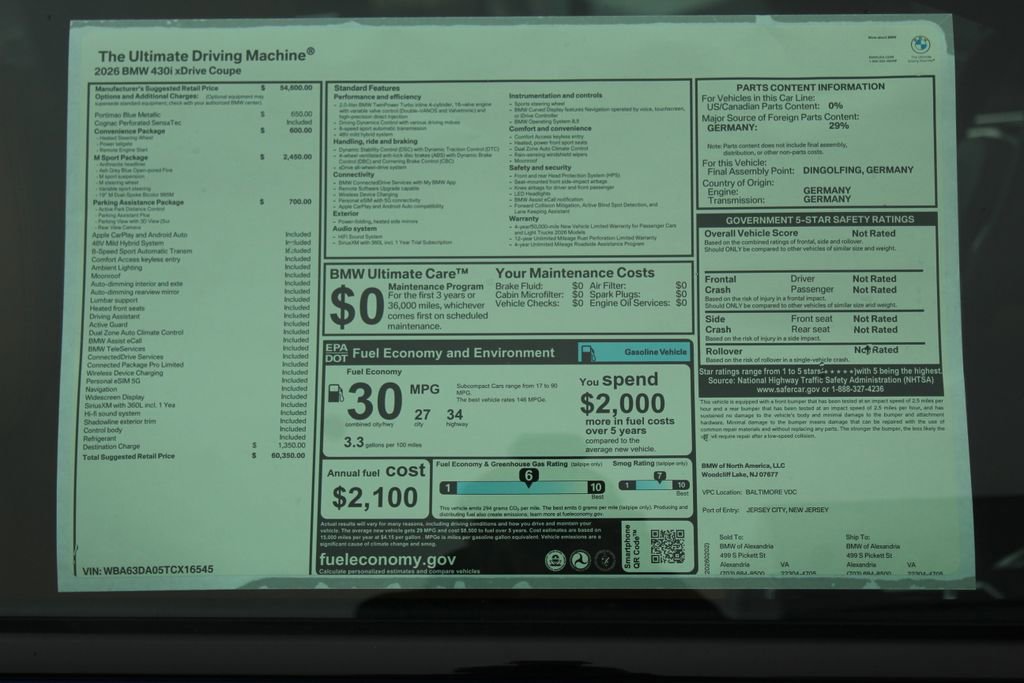Click the rightmost agency seal beside Smartphone QR Code
The image size is (1024, 683).
point(604,560)
